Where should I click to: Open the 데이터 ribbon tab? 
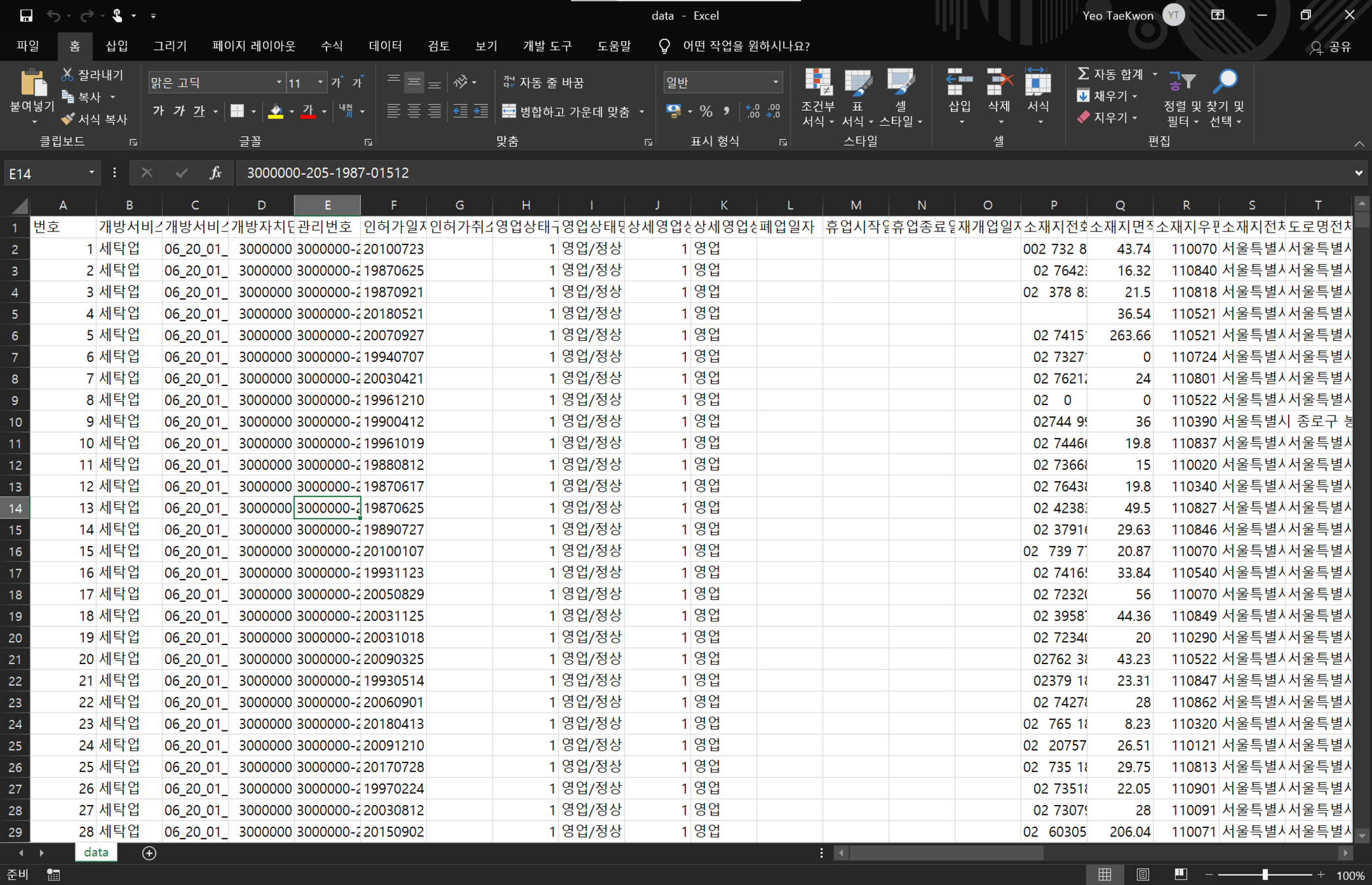point(385,46)
